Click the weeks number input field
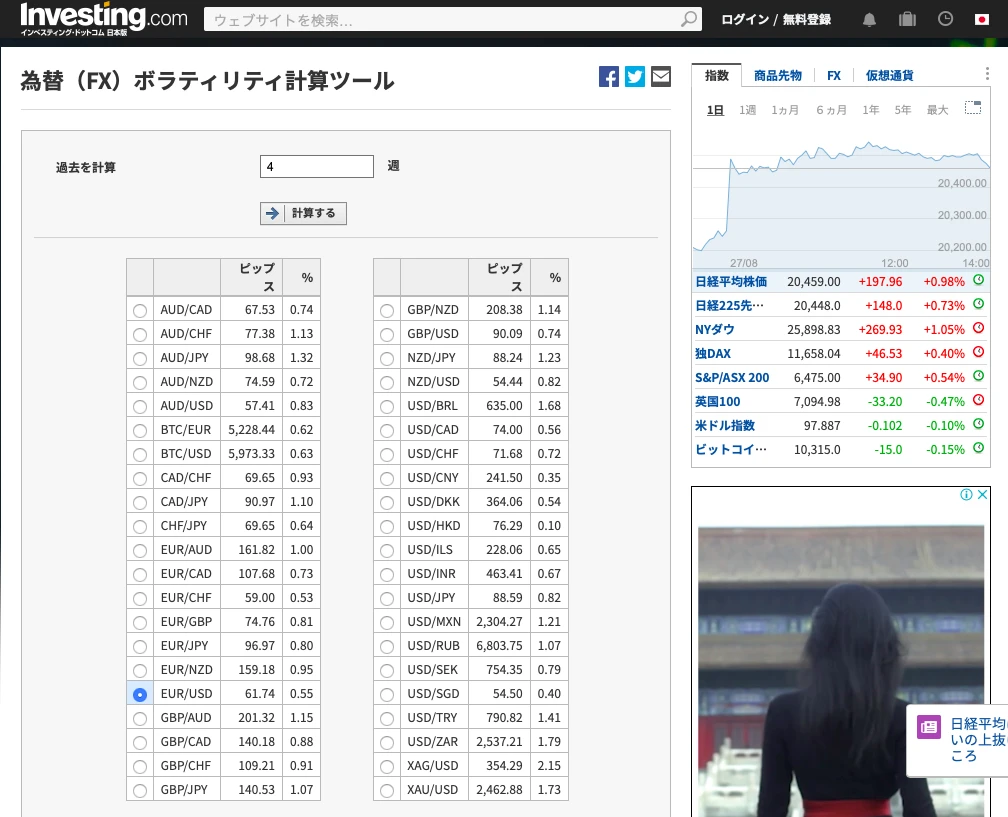 tap(316, 166)
